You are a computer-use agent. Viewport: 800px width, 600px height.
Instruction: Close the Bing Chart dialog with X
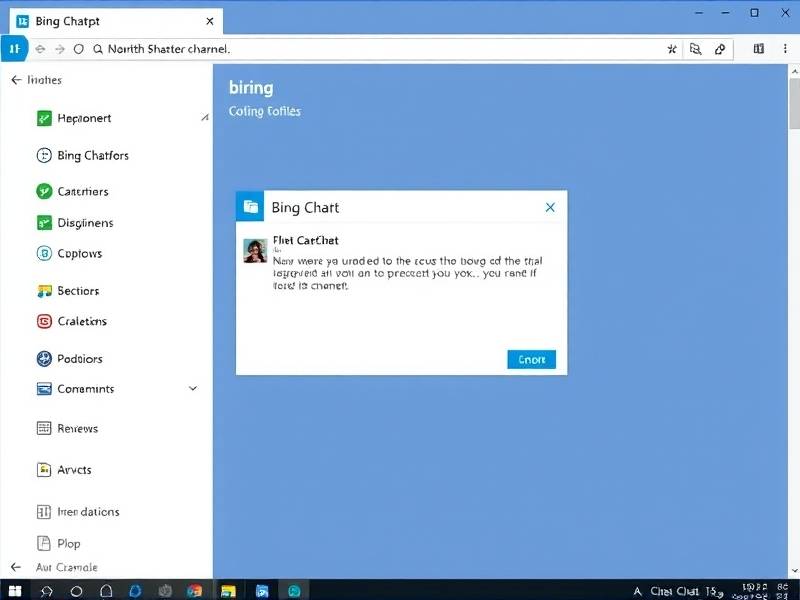pyautogui.click(x=549, y=207)
